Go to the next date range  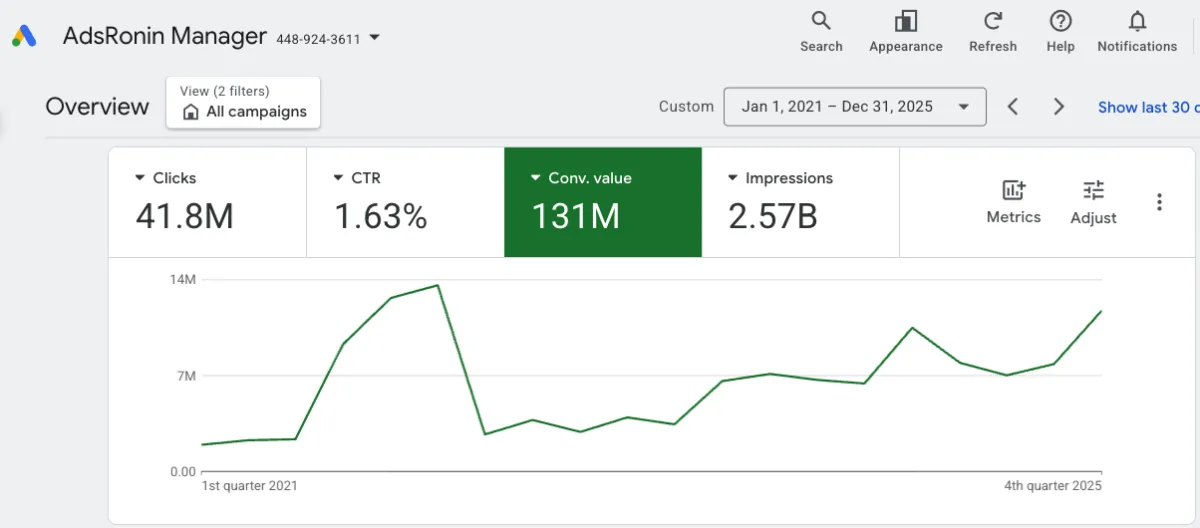click(x=1059, y=107)
